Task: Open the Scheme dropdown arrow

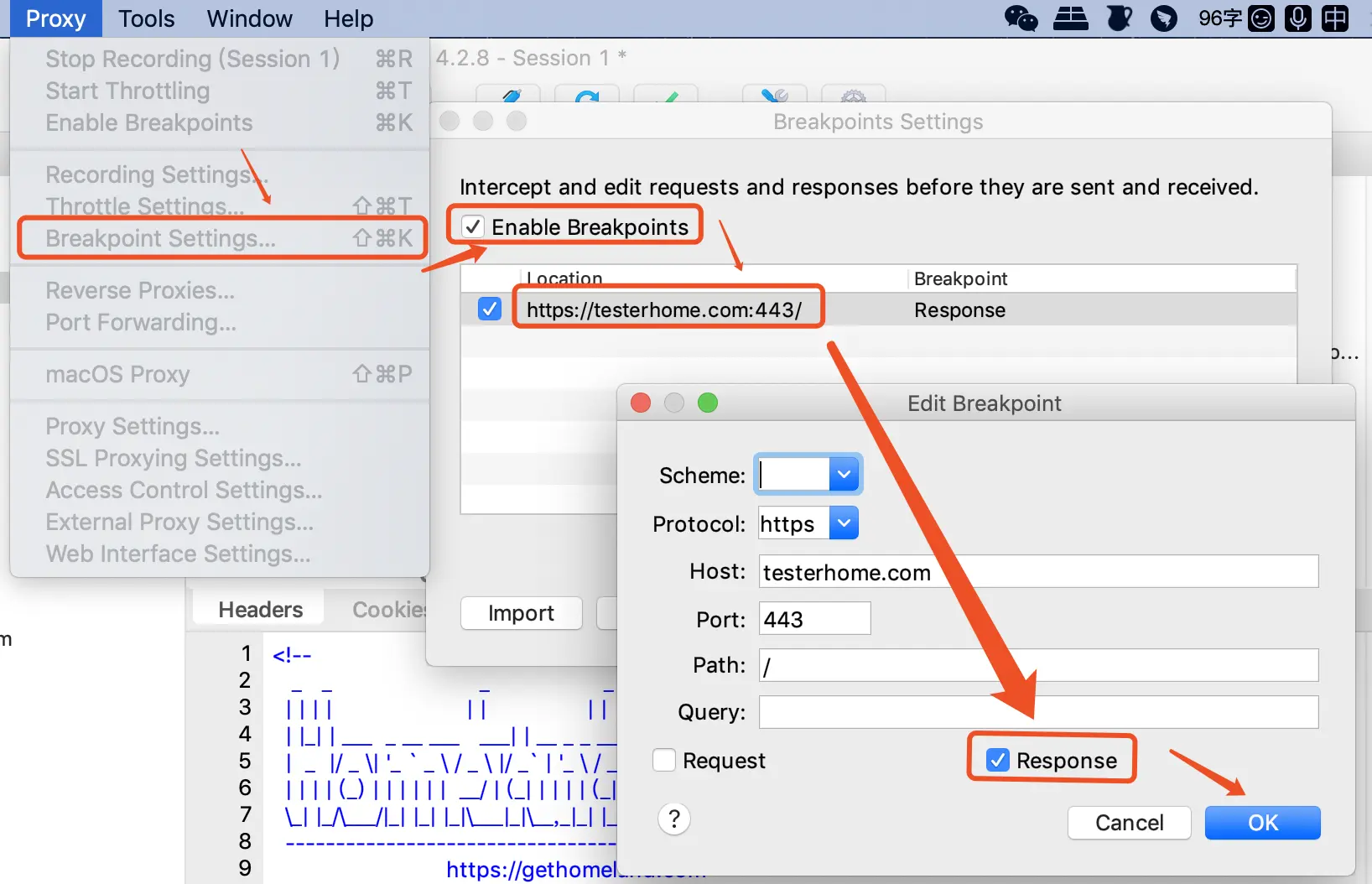Action: [x=844, y=475]
